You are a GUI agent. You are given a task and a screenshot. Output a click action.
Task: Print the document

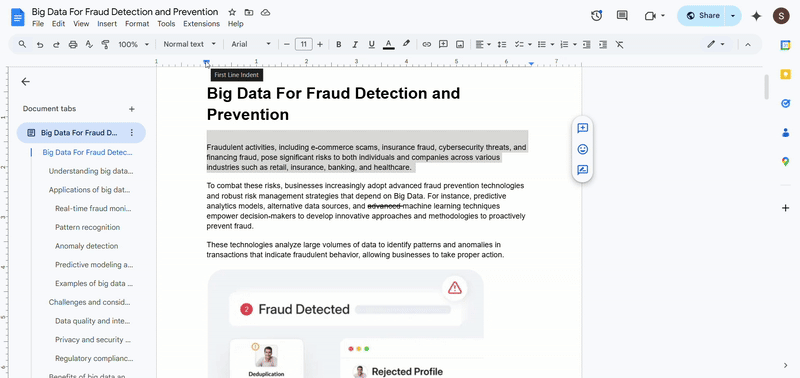click(x=73, y=44)
